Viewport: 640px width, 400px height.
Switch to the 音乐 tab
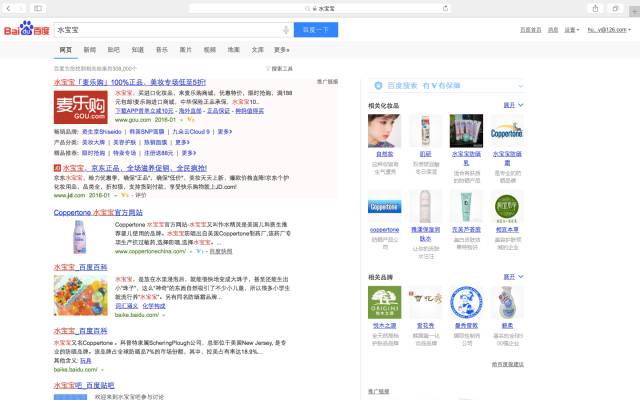pos(162,50)
